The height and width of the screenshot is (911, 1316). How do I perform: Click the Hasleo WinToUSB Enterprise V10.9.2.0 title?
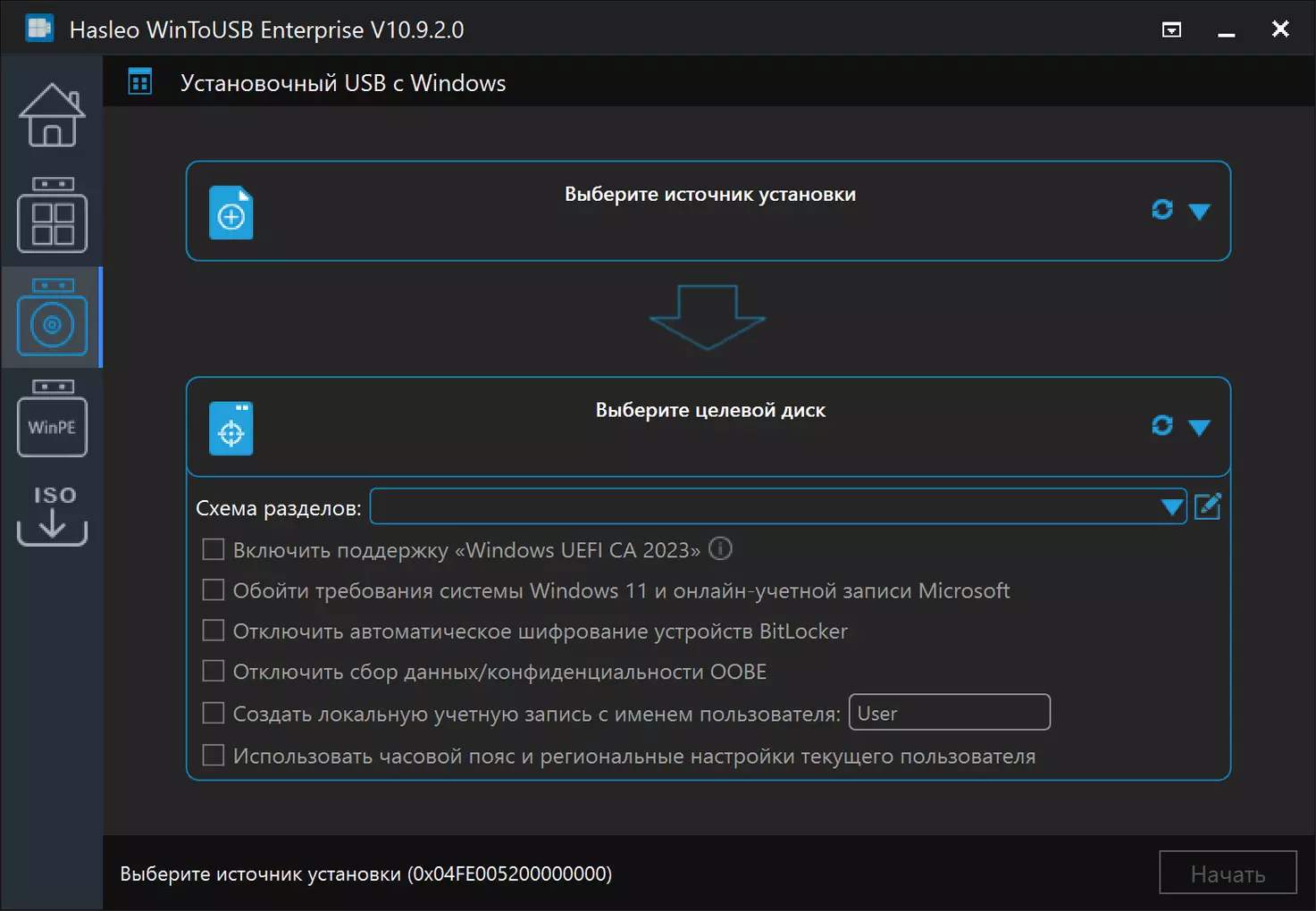267,29
